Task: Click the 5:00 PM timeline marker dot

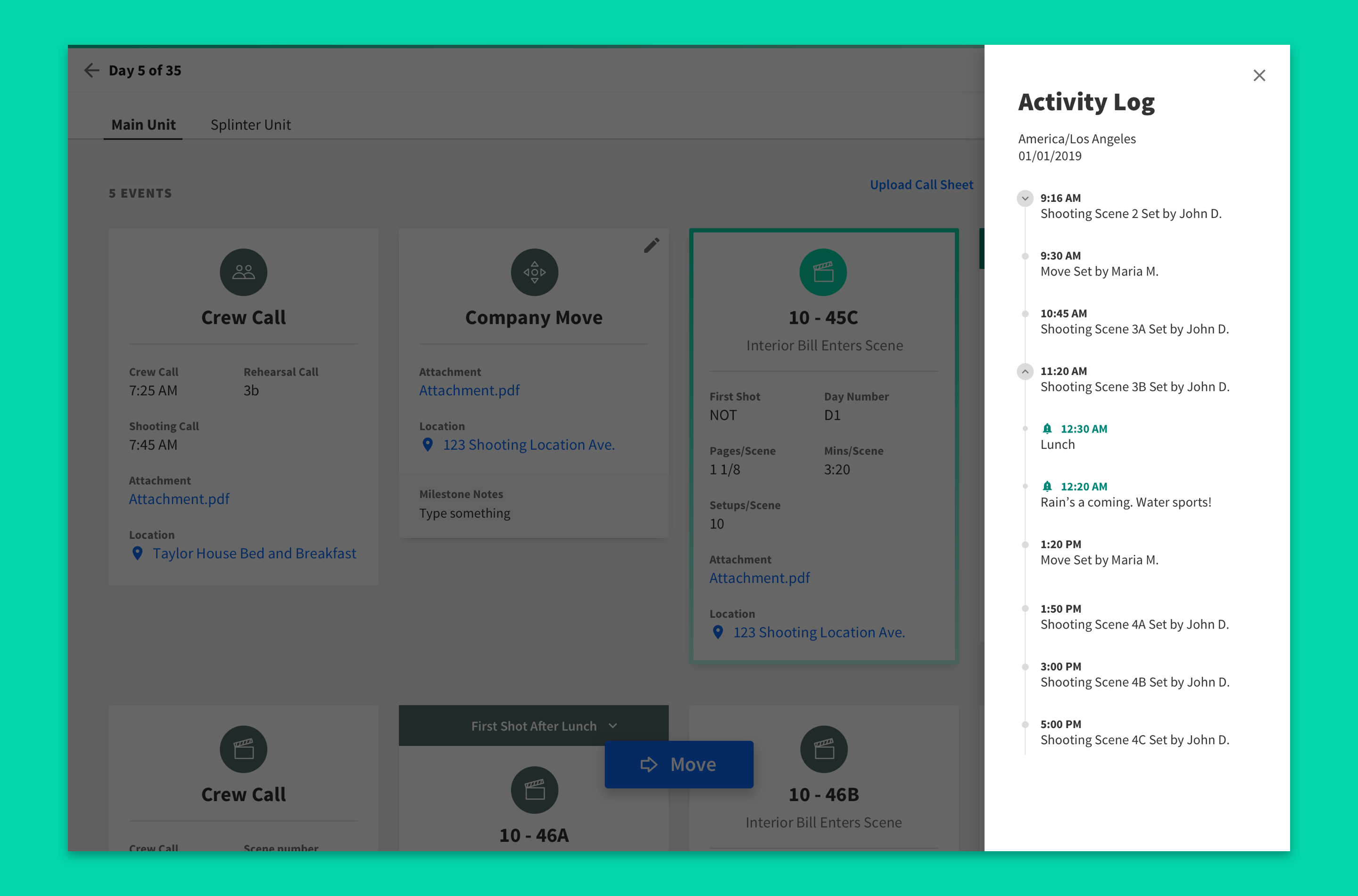Action: (1025, 724)
